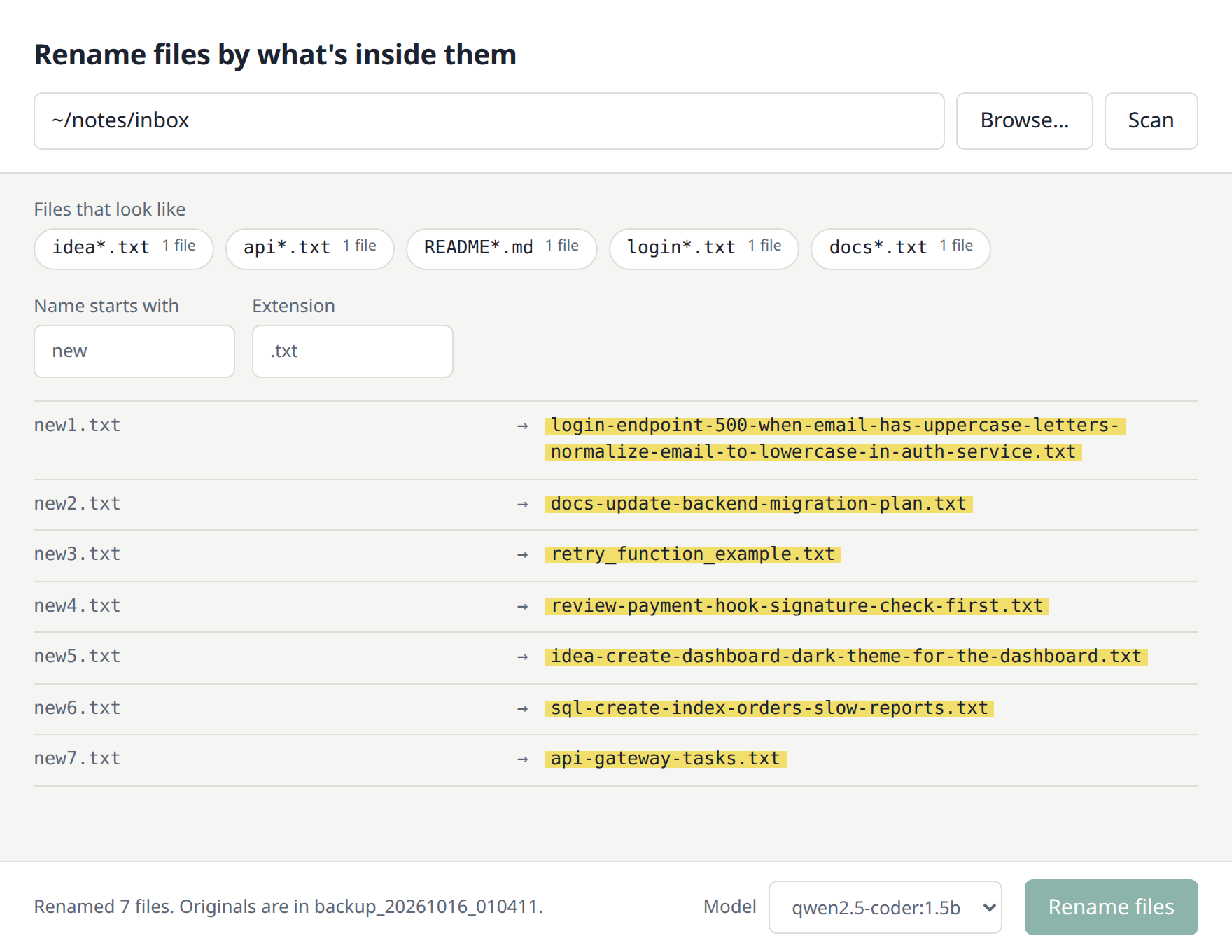Click proposed name retry_function_example.txt

pos(693,554)
